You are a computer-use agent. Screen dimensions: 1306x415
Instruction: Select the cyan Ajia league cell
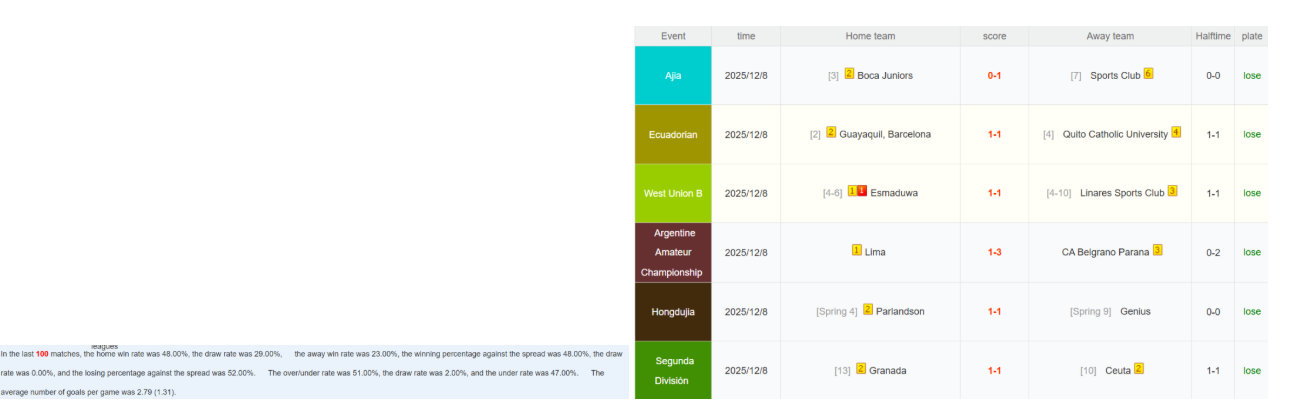pyautogui.click(x=673, y=75)
